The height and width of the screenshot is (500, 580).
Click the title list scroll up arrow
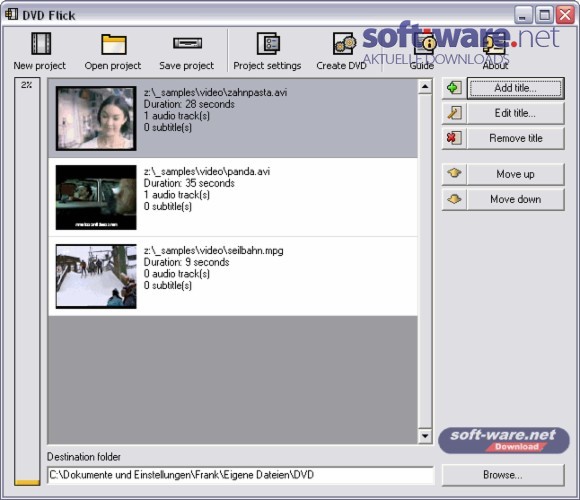pyautogui.click(x=425, y=87)
